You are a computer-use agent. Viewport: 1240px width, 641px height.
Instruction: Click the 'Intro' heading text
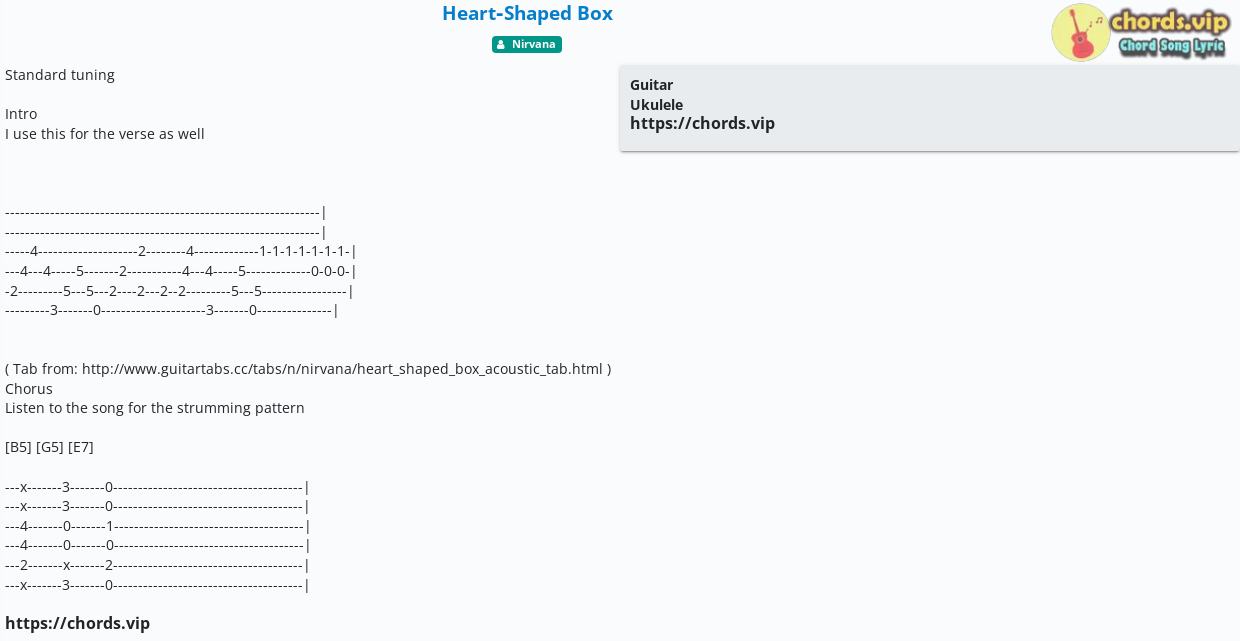(x=21, y=114)
